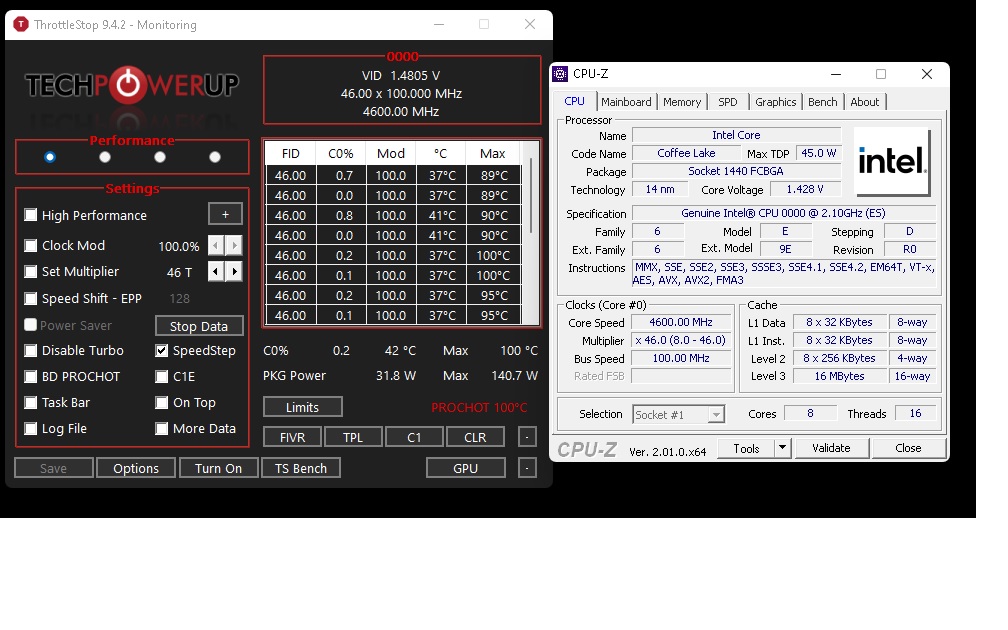Select the fourth Performance profile radio button
Screen dimensions: 1008x630
(x=215, y=157)
